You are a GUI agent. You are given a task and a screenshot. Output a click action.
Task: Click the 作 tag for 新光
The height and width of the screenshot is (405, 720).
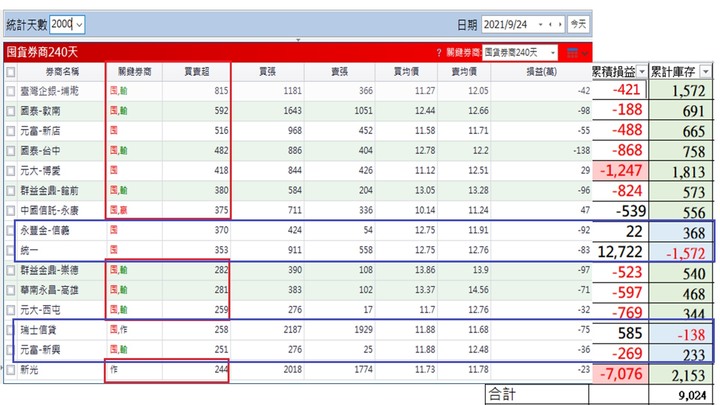coord(113,369)
